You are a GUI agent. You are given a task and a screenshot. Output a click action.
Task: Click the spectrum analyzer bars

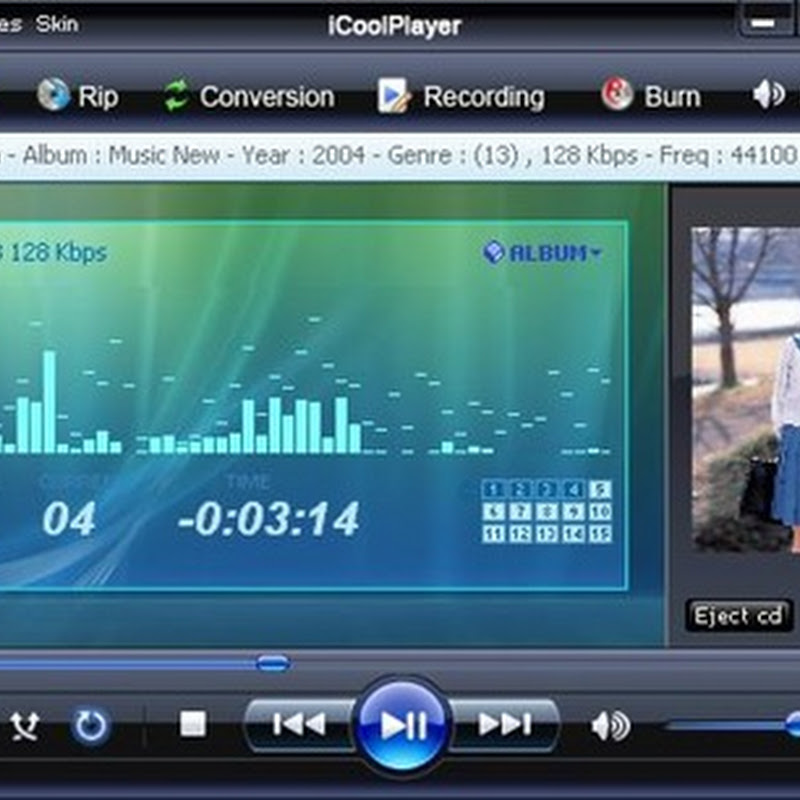point(305,385)
